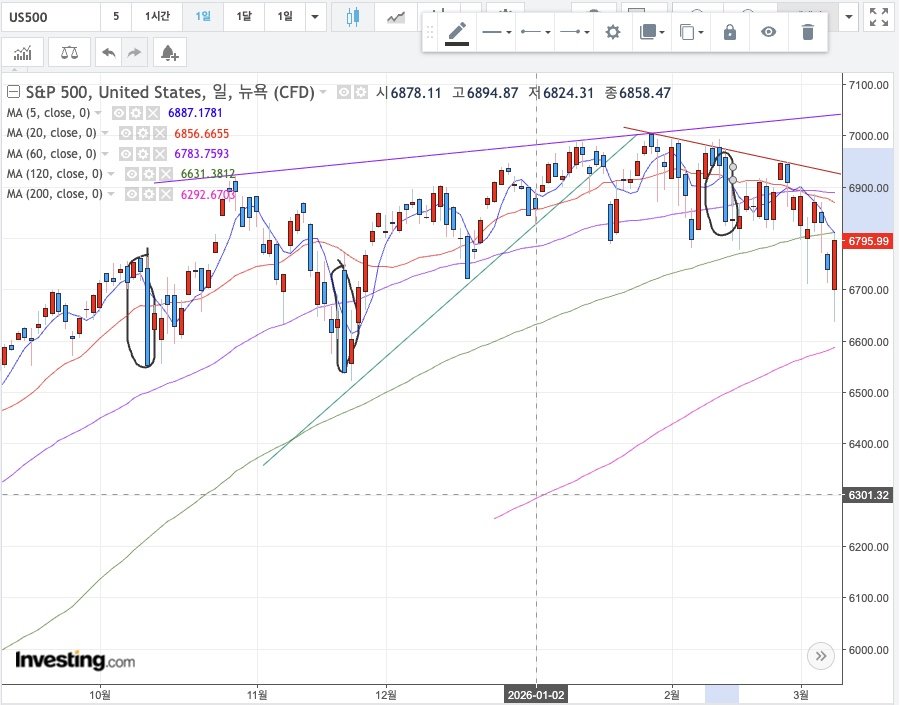The width and height of the screenshot is (901, 705).
Task: Click the MA 5 value 6887.1781
Action: click(195, 113)
